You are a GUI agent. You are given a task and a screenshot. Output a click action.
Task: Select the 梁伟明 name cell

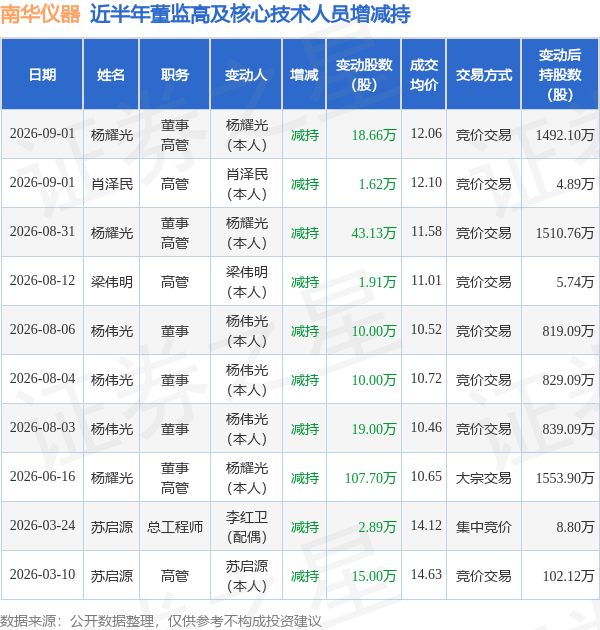tap(112, 282)
